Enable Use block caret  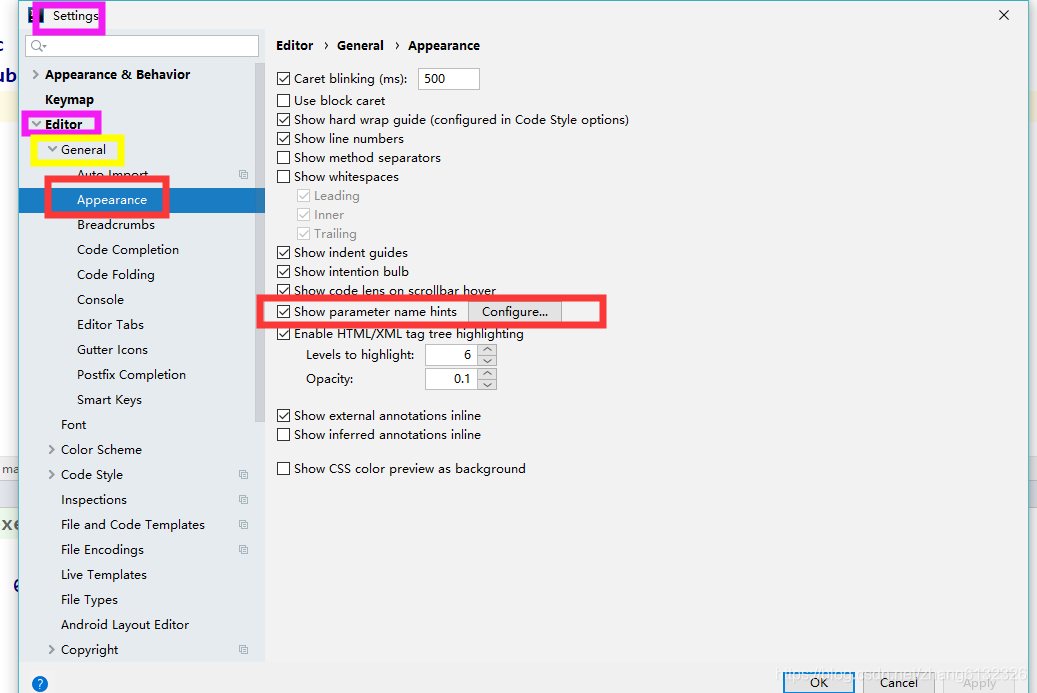284,101
